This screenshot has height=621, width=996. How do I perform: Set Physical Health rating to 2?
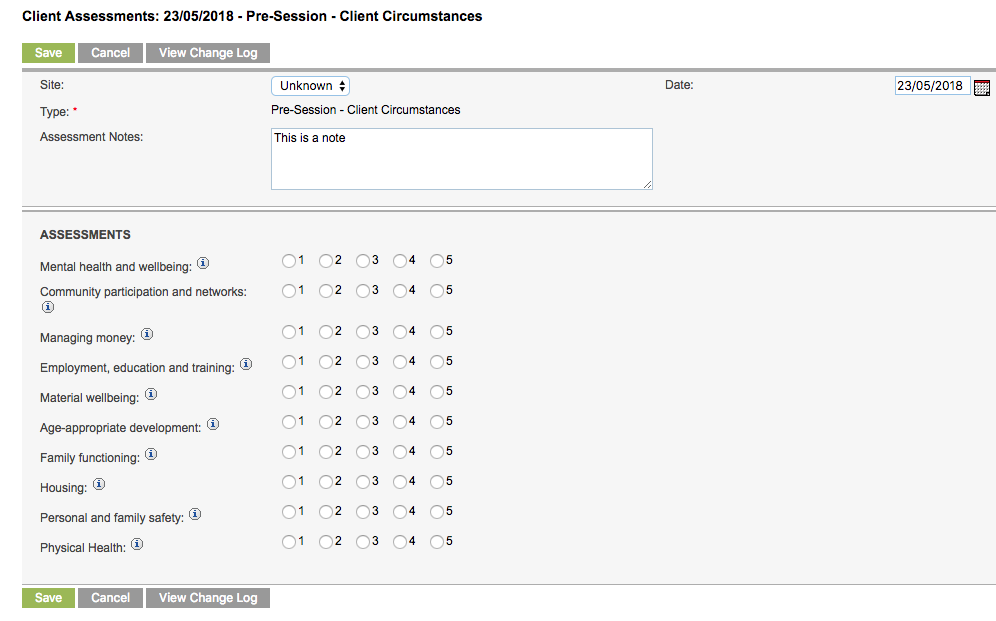(326, 542)
